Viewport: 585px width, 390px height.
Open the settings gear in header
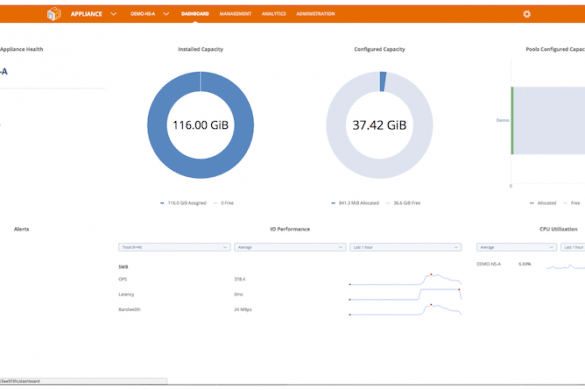pyautogui.click(x=526, y=14)
